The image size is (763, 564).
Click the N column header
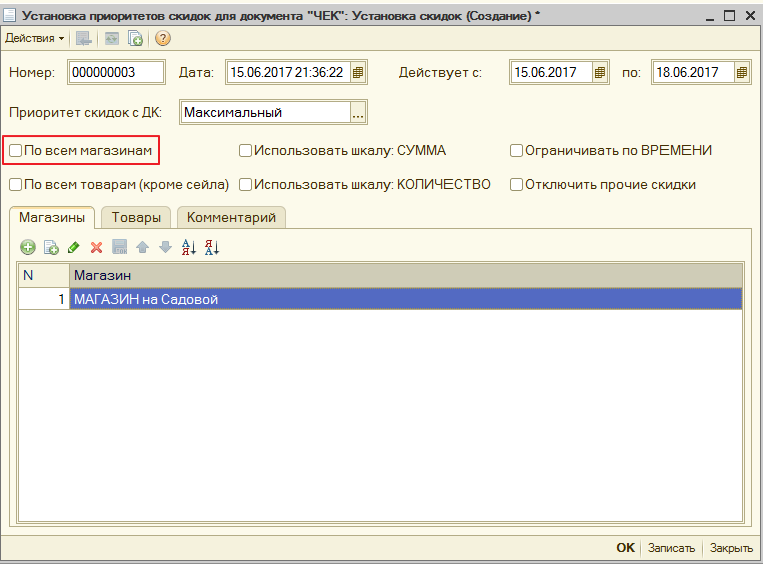44,275
